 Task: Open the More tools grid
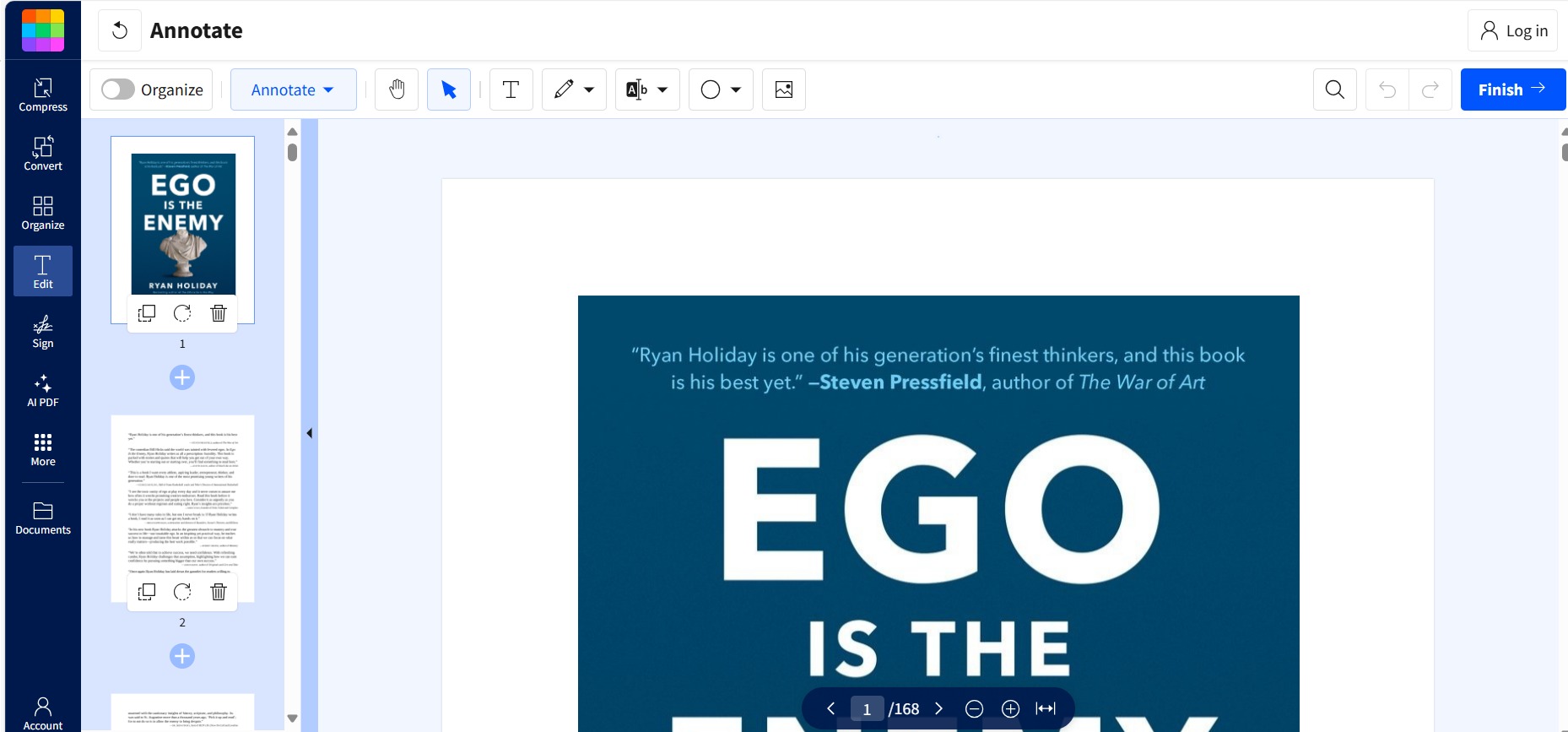coord(43,449)
